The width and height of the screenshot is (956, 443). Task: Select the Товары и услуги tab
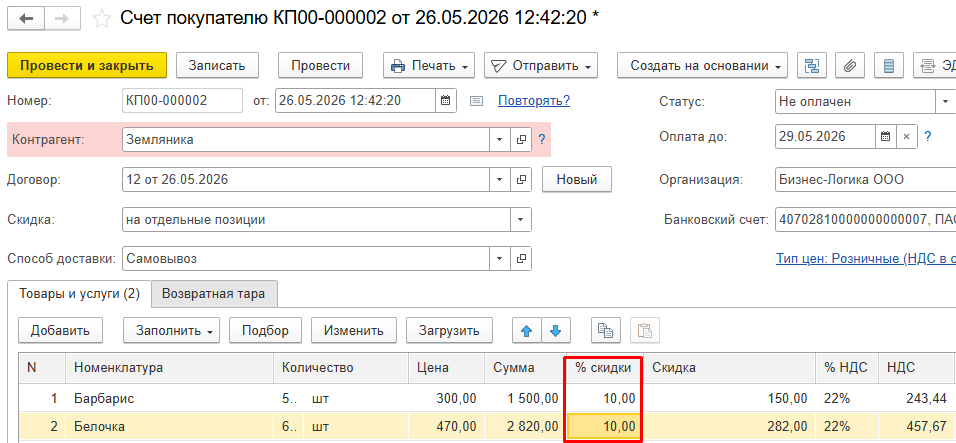click(x=79, y=294)
